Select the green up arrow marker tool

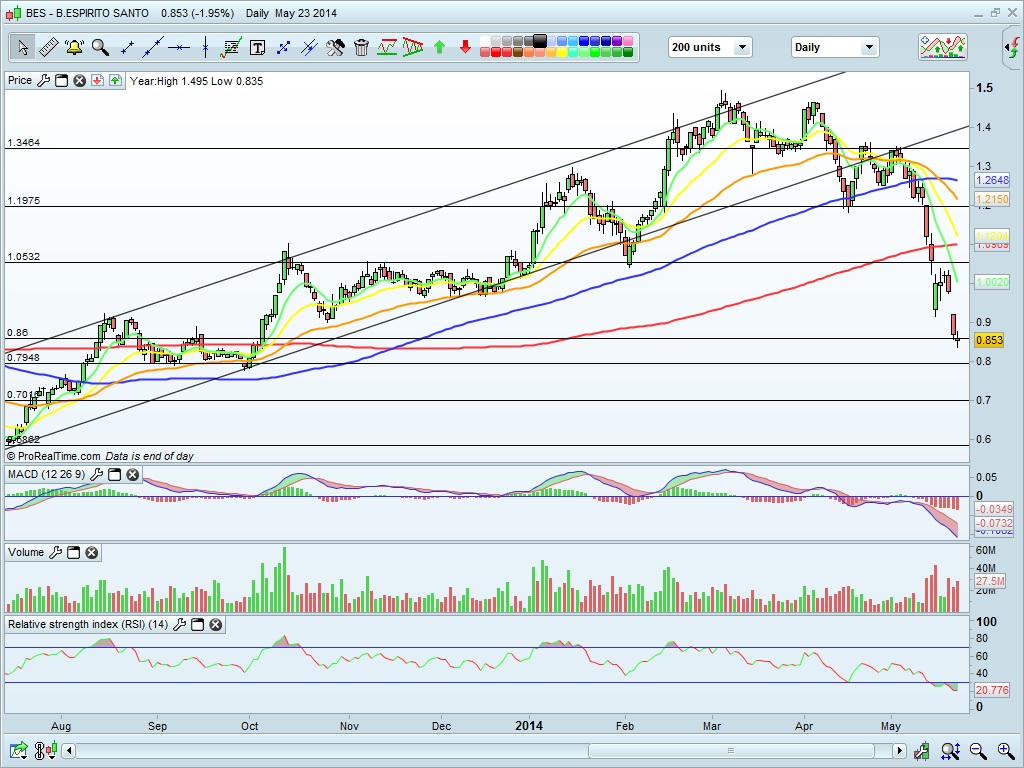click(440, 47)
